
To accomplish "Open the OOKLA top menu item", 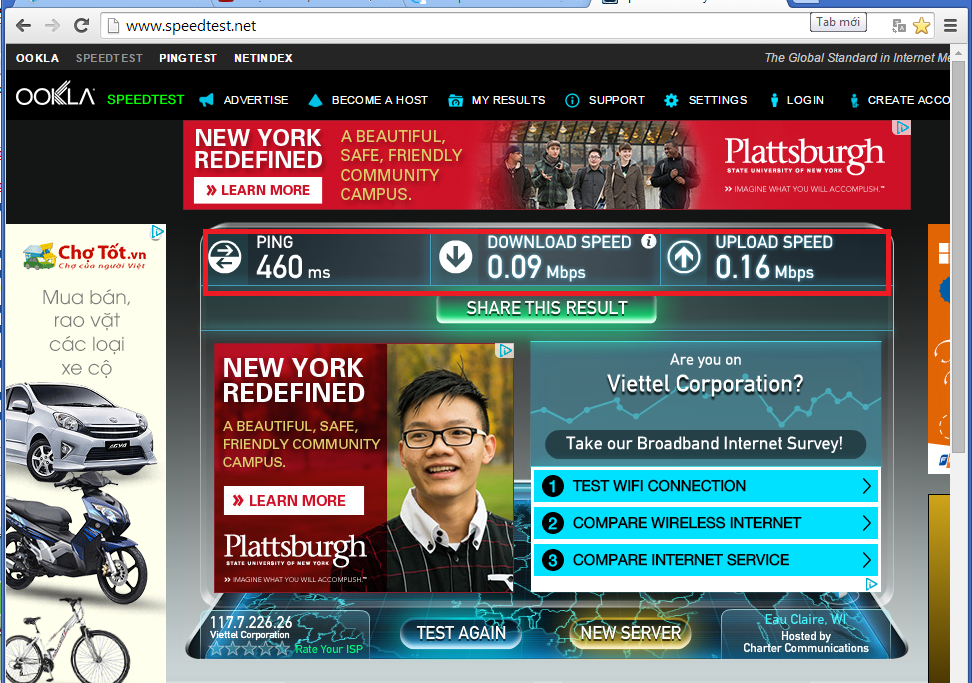I will (x=37, y=58).
